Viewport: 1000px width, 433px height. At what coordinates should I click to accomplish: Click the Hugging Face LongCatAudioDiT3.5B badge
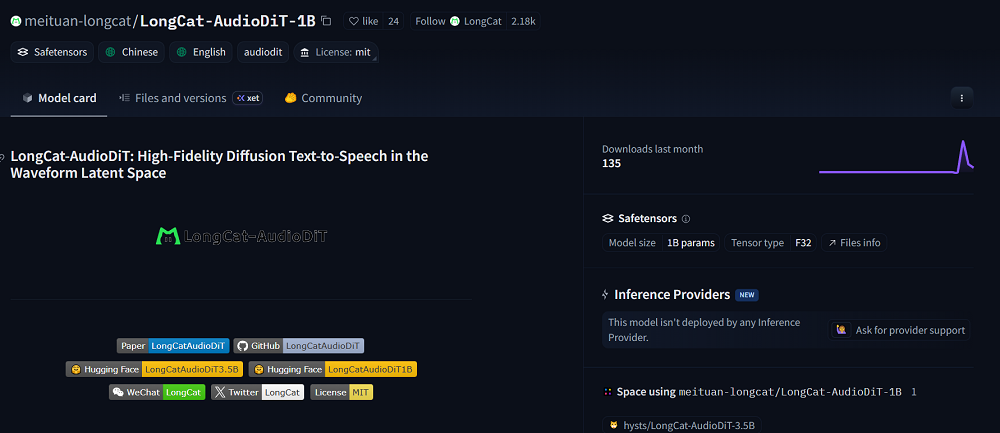coord(155,369)
